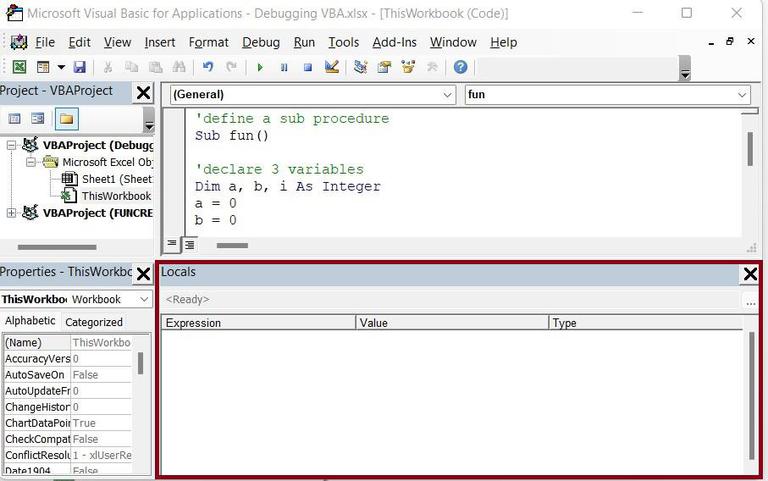Click the Cut scissors icon
The height and width of the screenshot is (481, 768).
[x=108, y=67]
